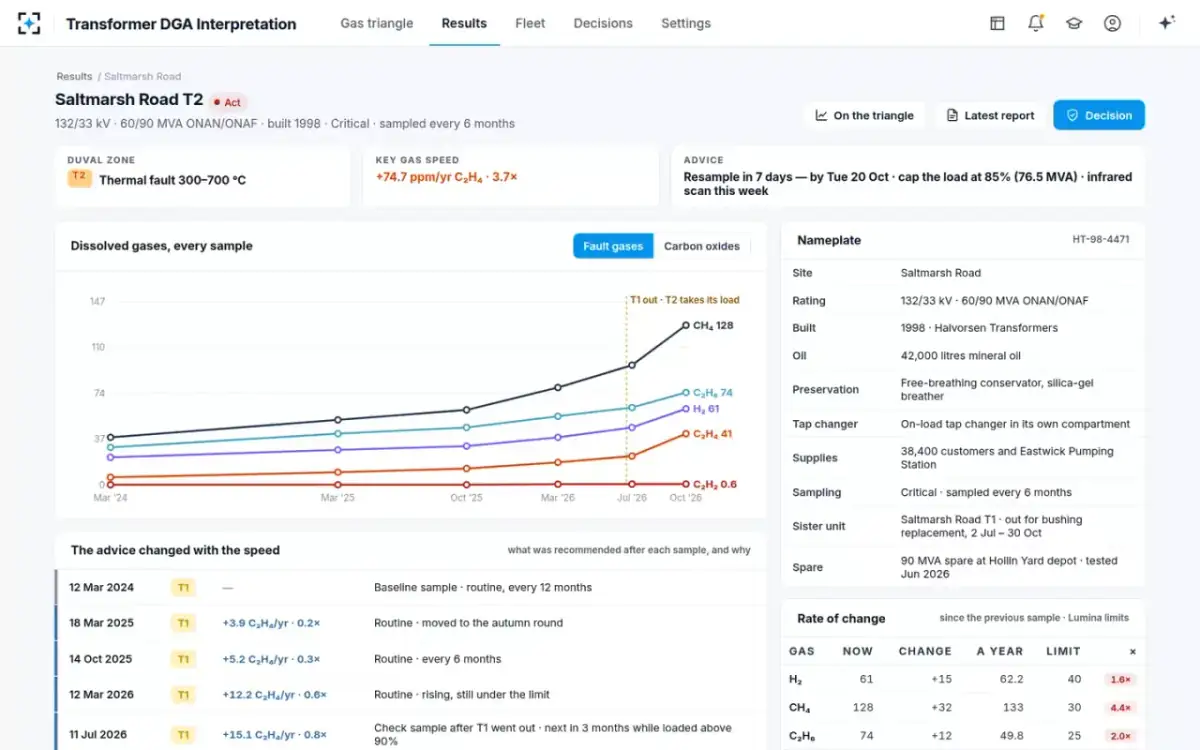
Task: Open the Gas triangle tab
Action: tap(377, 23)
